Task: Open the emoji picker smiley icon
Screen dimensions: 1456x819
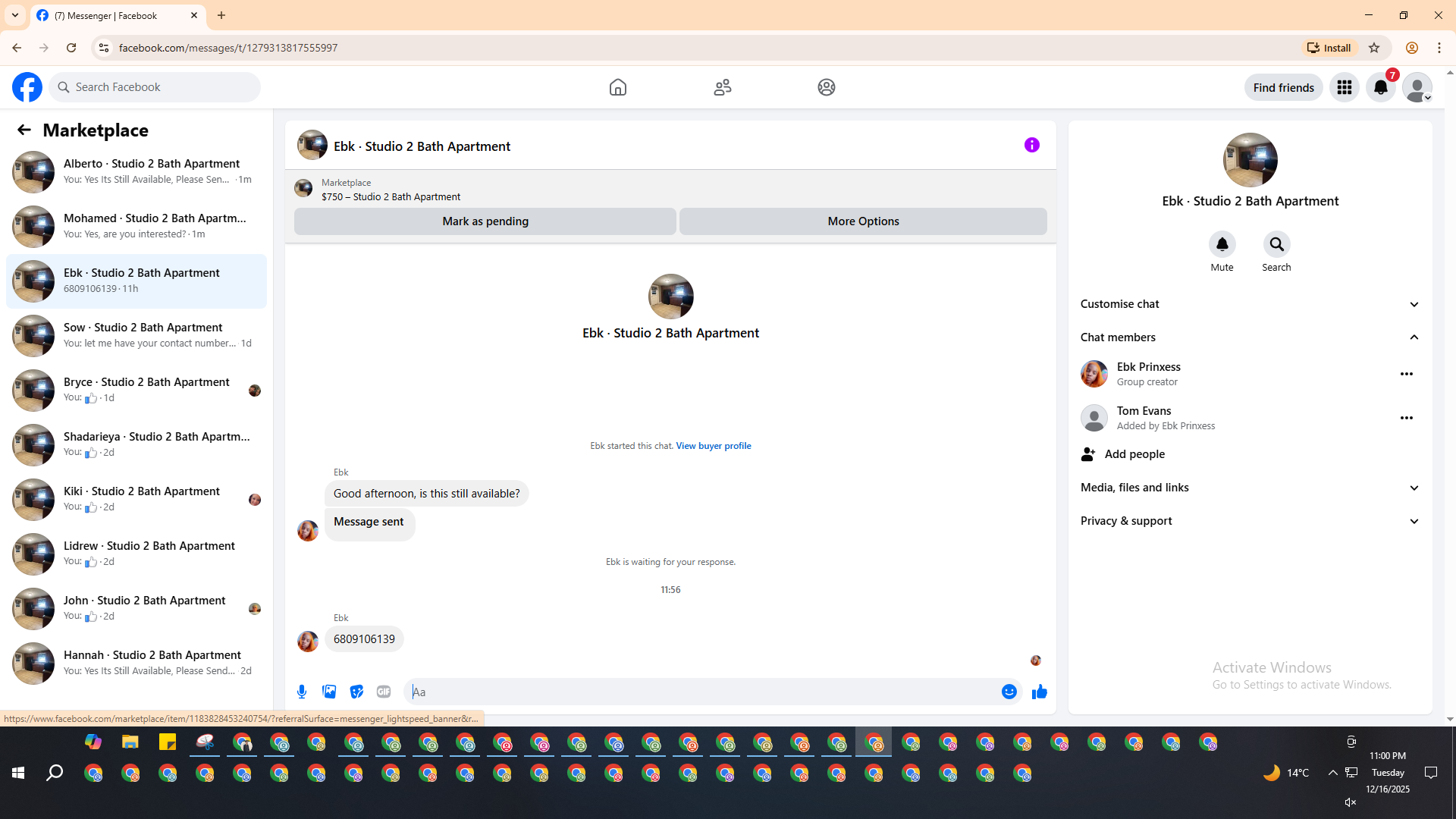Action: (x=1009, y=692)
